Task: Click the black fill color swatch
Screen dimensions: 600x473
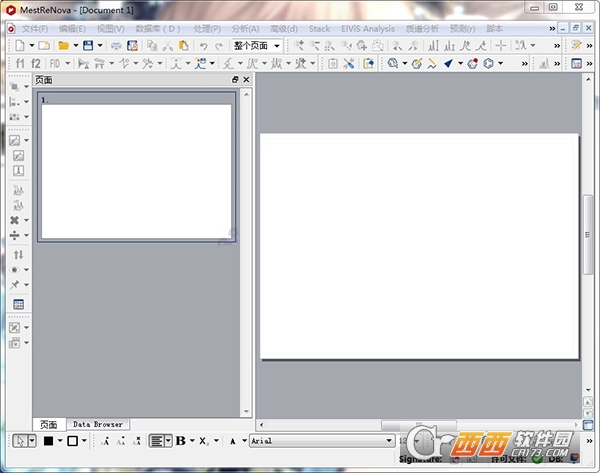Action: [48, 441]
